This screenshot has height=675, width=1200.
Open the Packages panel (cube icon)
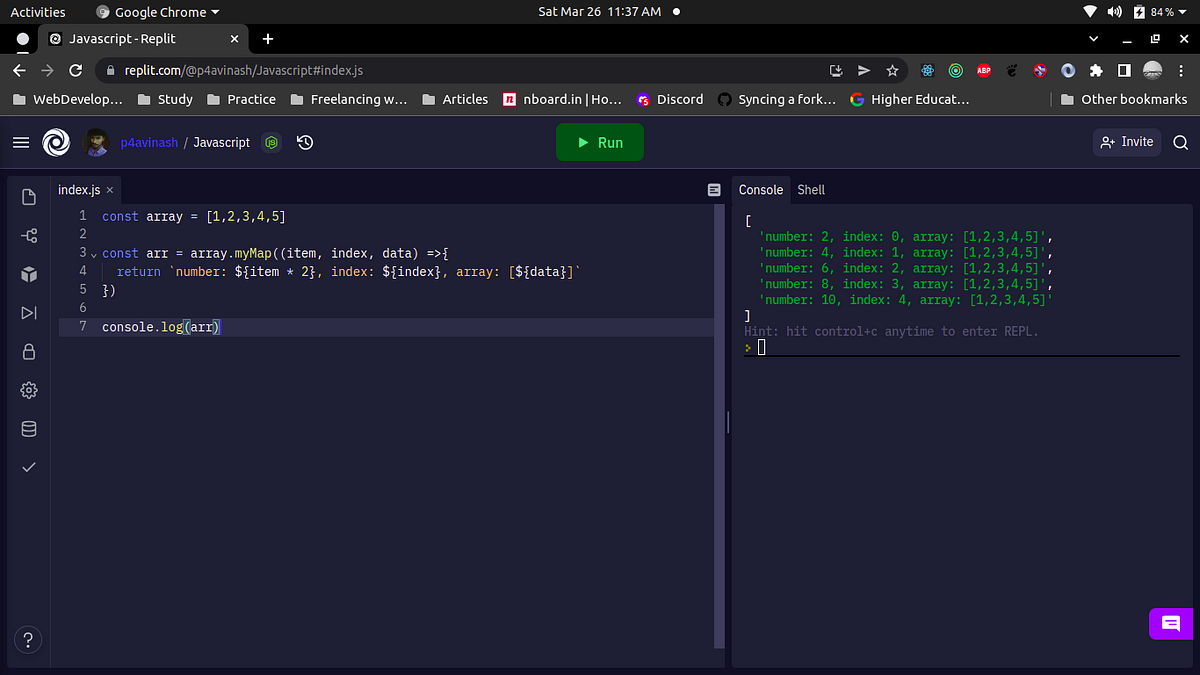point(28,274)
